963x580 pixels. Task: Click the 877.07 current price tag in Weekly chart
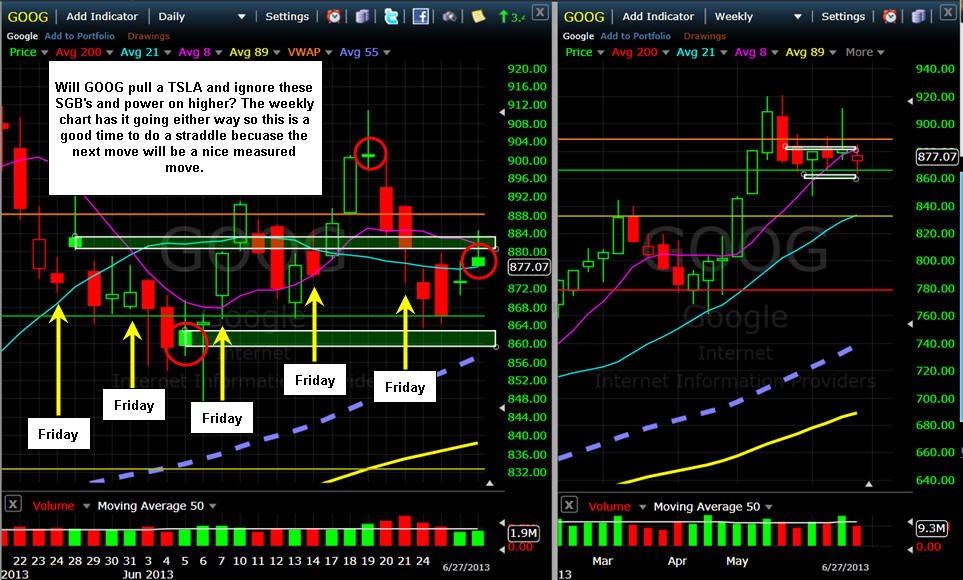pyautogui.click(x=937, y=157)
